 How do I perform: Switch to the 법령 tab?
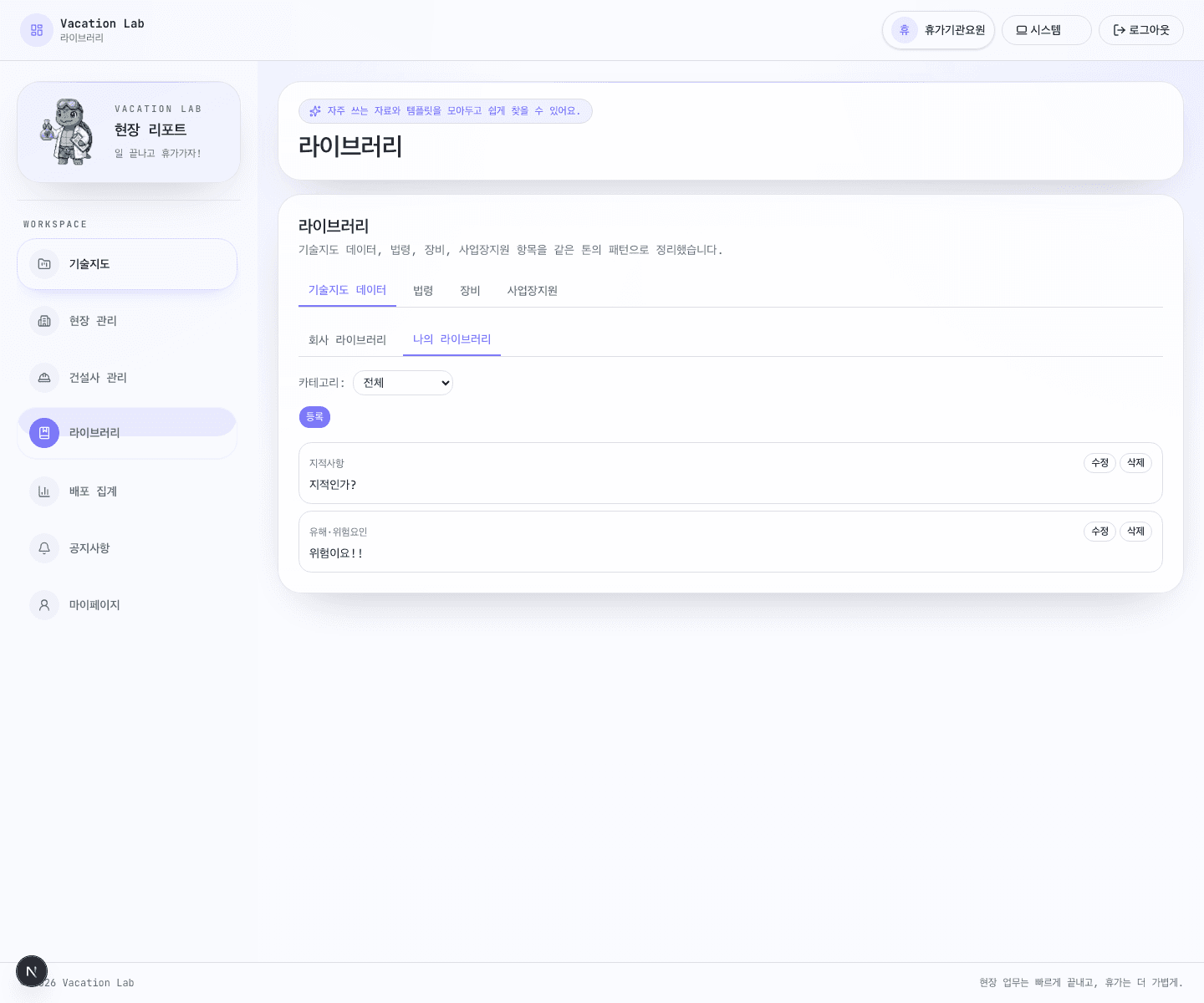(x=423, y=291)
